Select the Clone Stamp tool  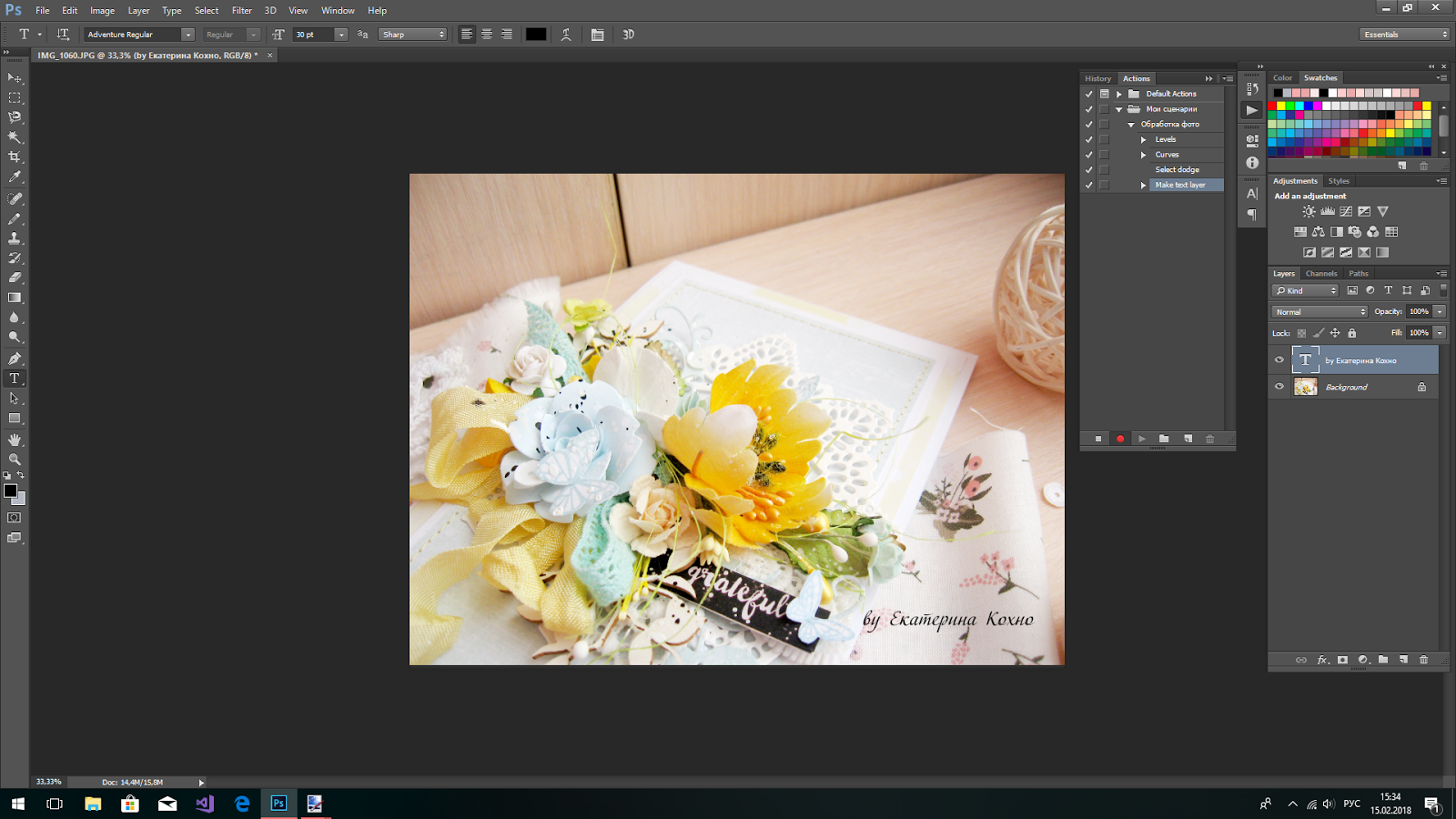point(15,238)
